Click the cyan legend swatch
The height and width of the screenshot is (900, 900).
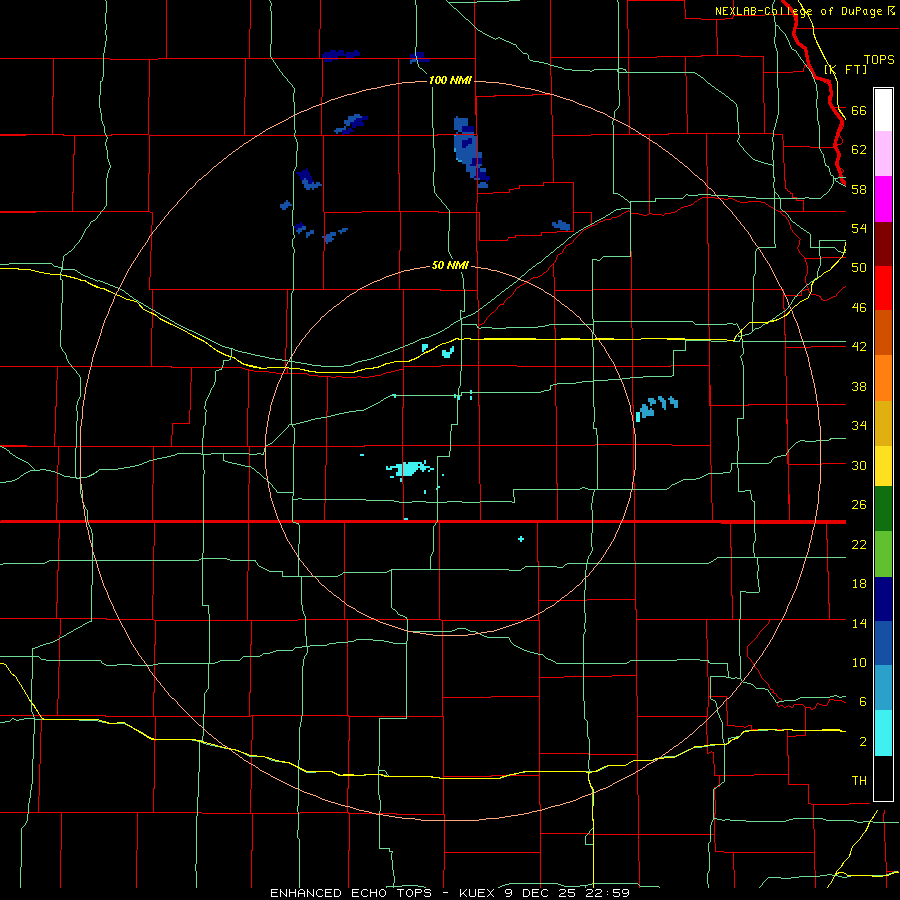coord(883,733)
